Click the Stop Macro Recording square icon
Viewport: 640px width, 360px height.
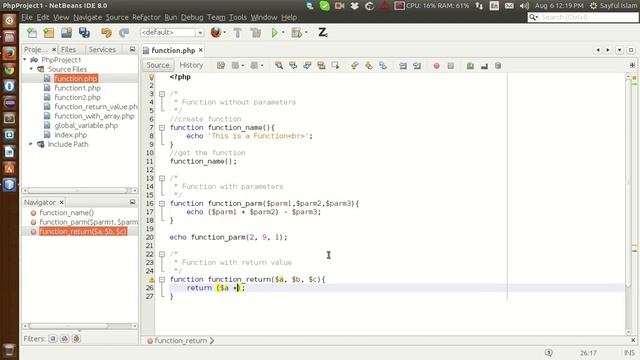451,66
